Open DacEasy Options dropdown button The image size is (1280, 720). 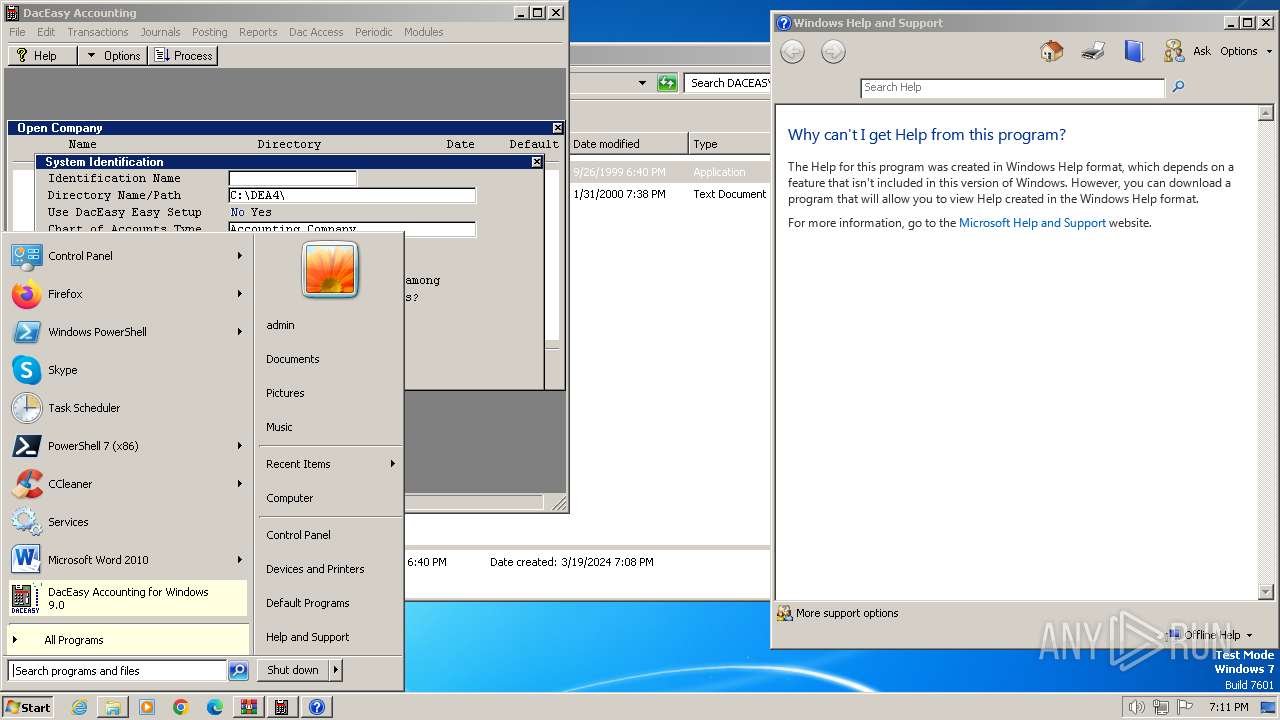[x=112, y=56]
